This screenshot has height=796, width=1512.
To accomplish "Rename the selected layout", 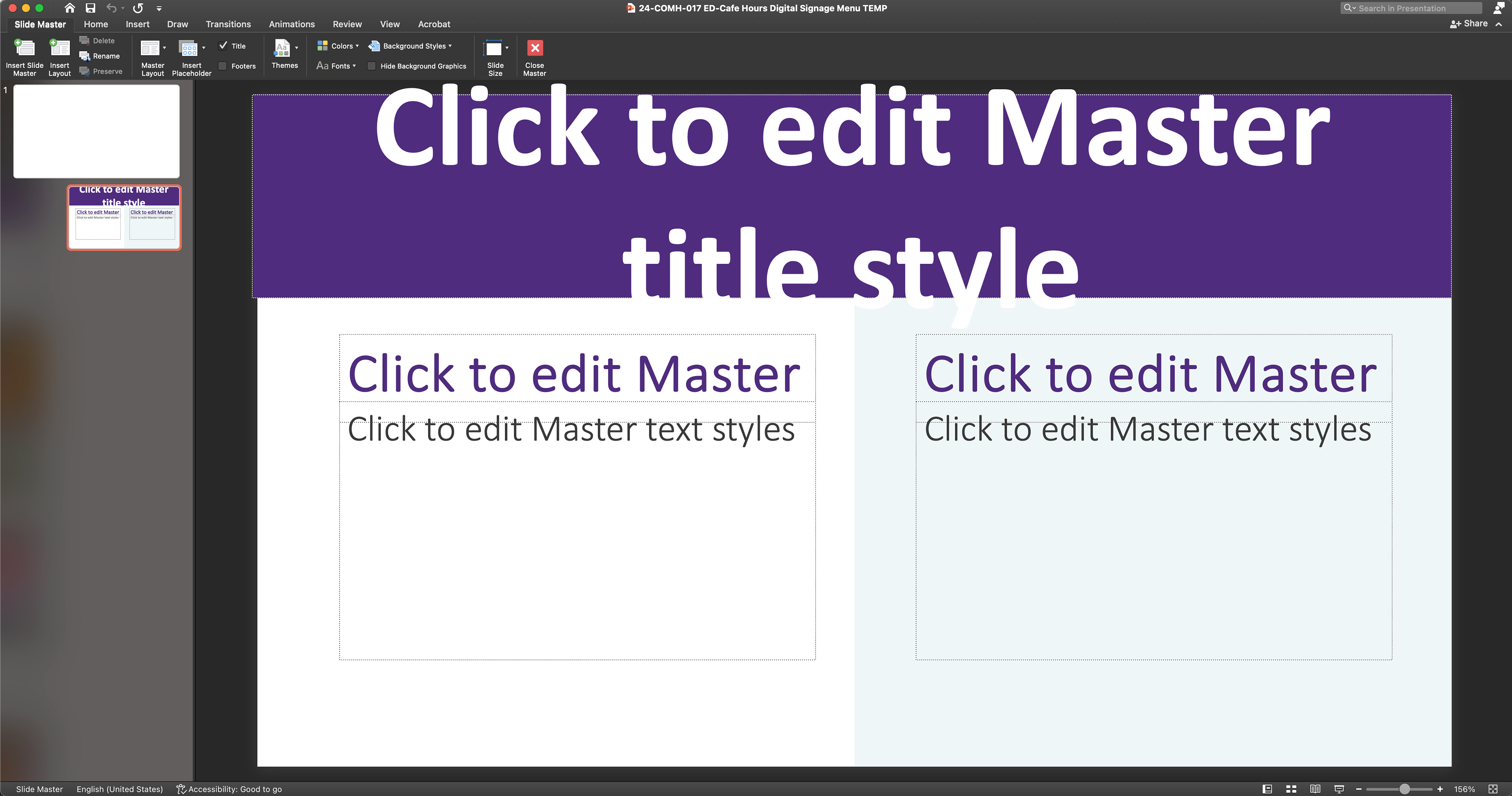I will [100, 56].
